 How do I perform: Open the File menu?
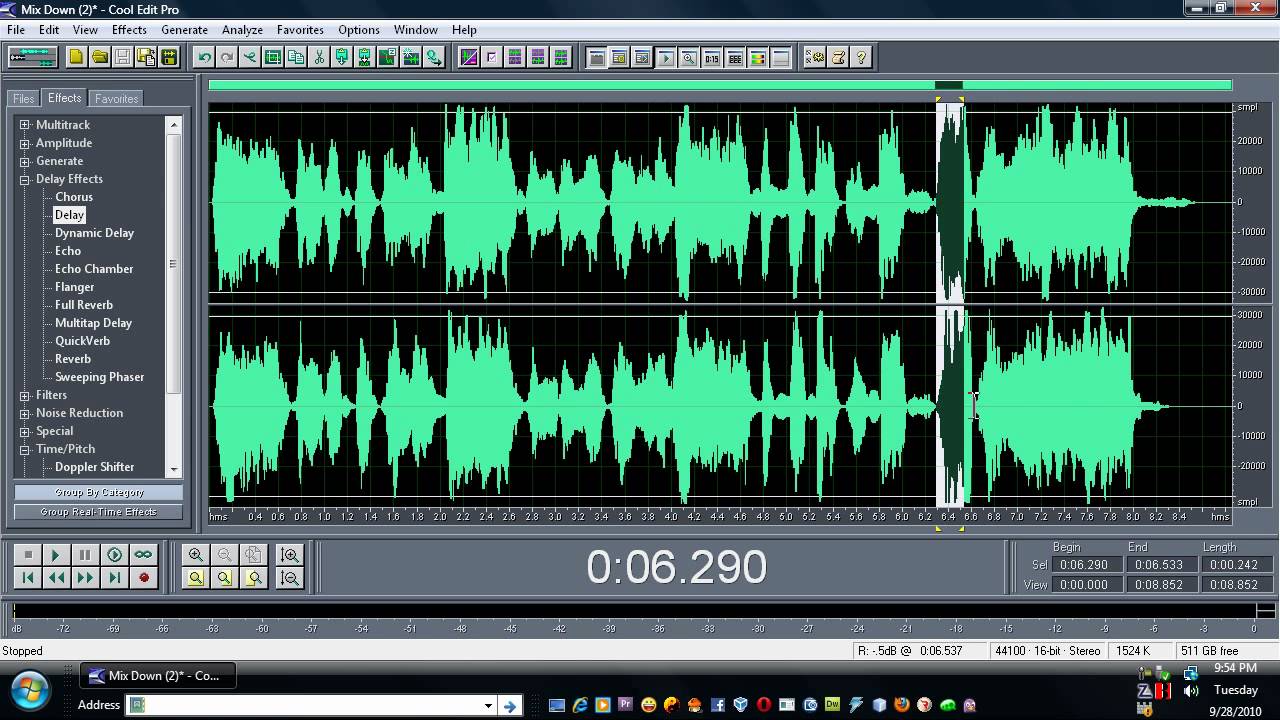(x=16, y=30)
